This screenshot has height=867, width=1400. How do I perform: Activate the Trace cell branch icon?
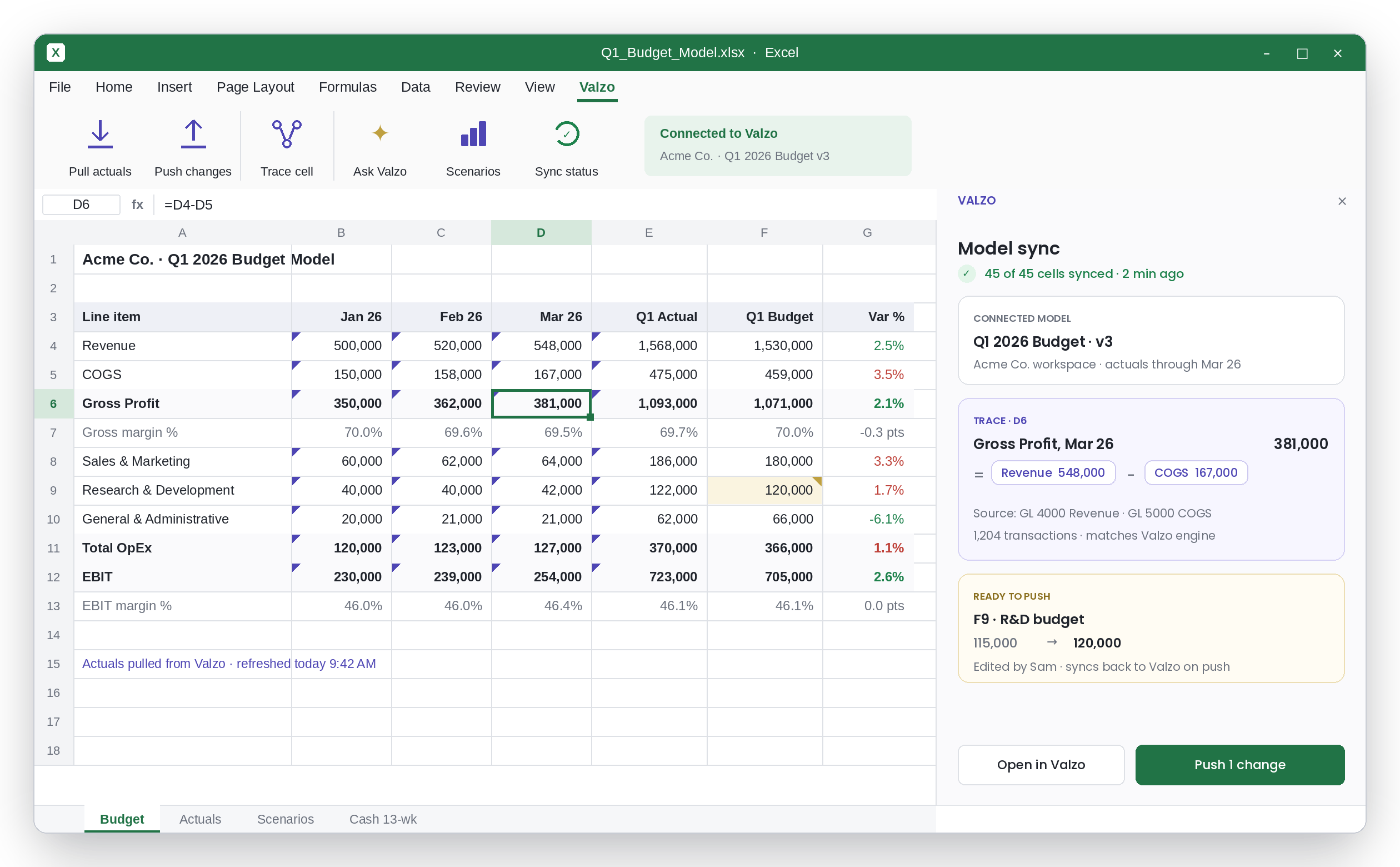pyautogui.click(x=287, y=133)
